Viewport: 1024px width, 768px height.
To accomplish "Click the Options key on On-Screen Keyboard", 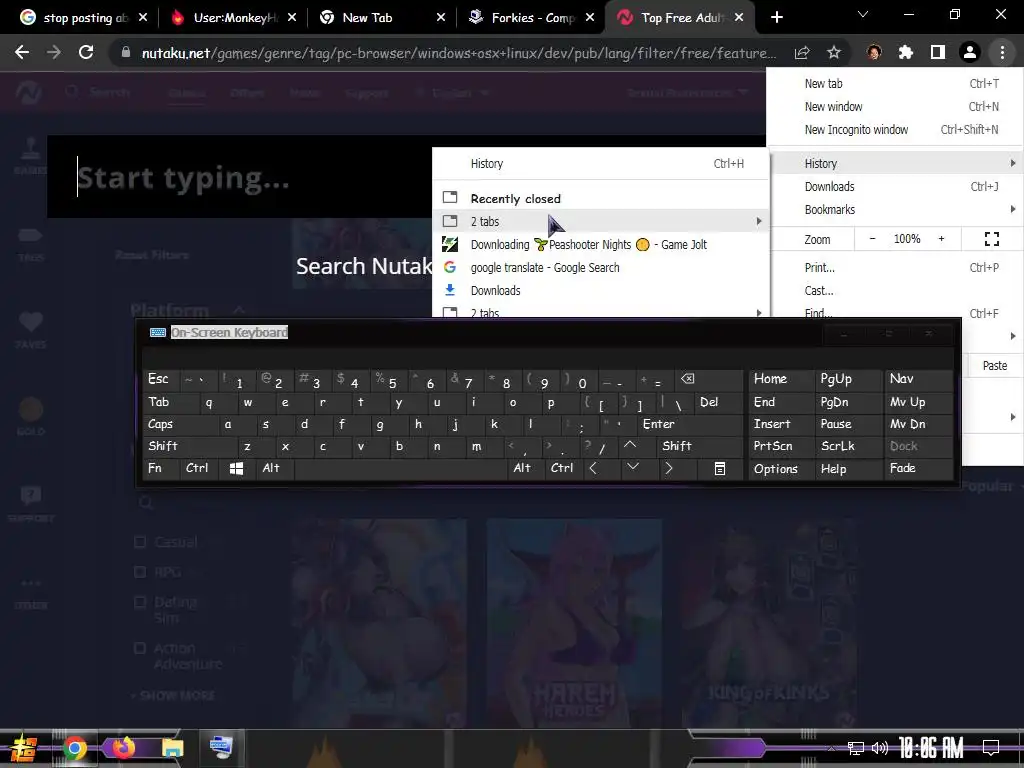I will click(780, 468).
